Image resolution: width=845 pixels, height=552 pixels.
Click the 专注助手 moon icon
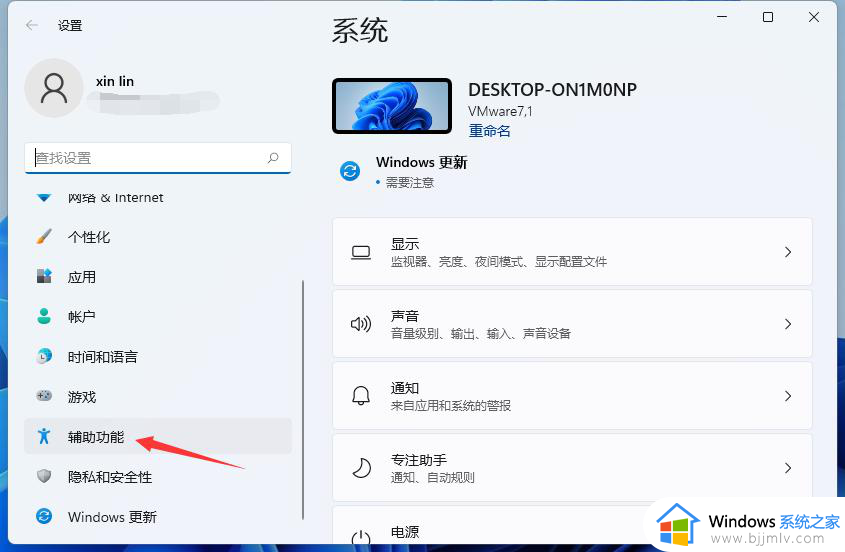click(x=361, y=468)
